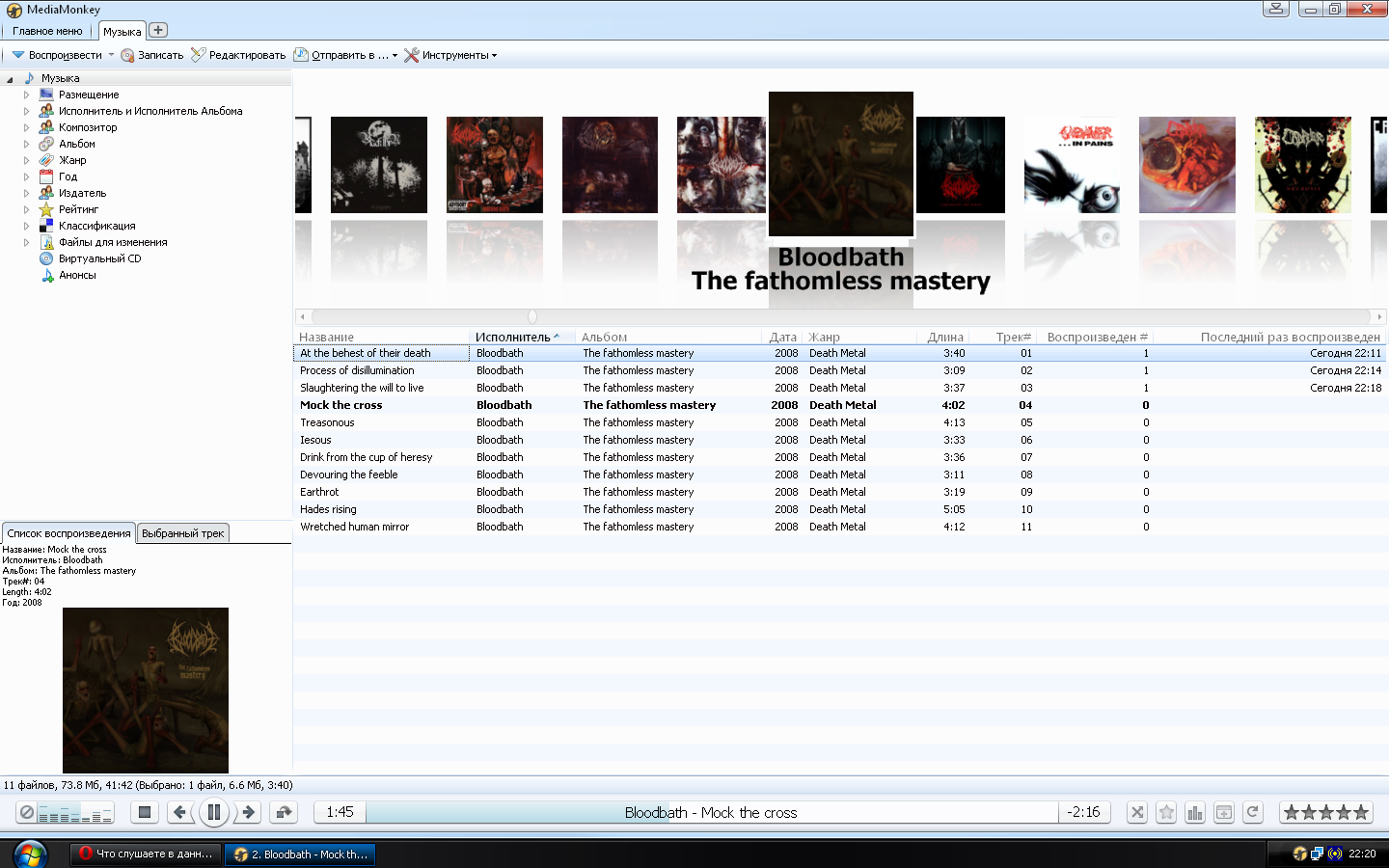This screenshot has height=868, width=1389.
Task: Switch to the Список воспроизведения tab
Action: pos(68,532)
